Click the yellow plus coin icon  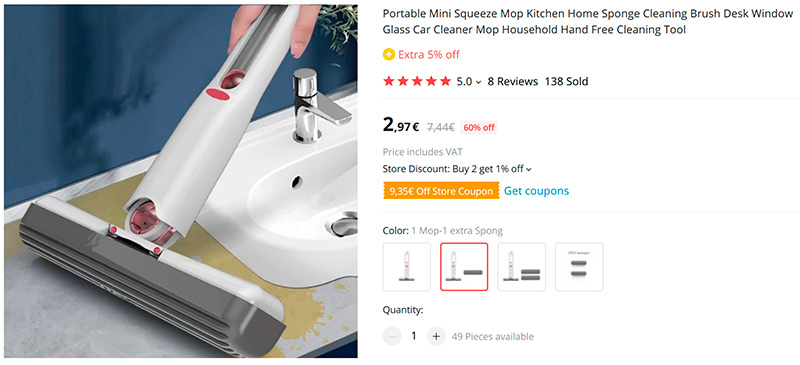pyautogui.click(x=389, y=55)
